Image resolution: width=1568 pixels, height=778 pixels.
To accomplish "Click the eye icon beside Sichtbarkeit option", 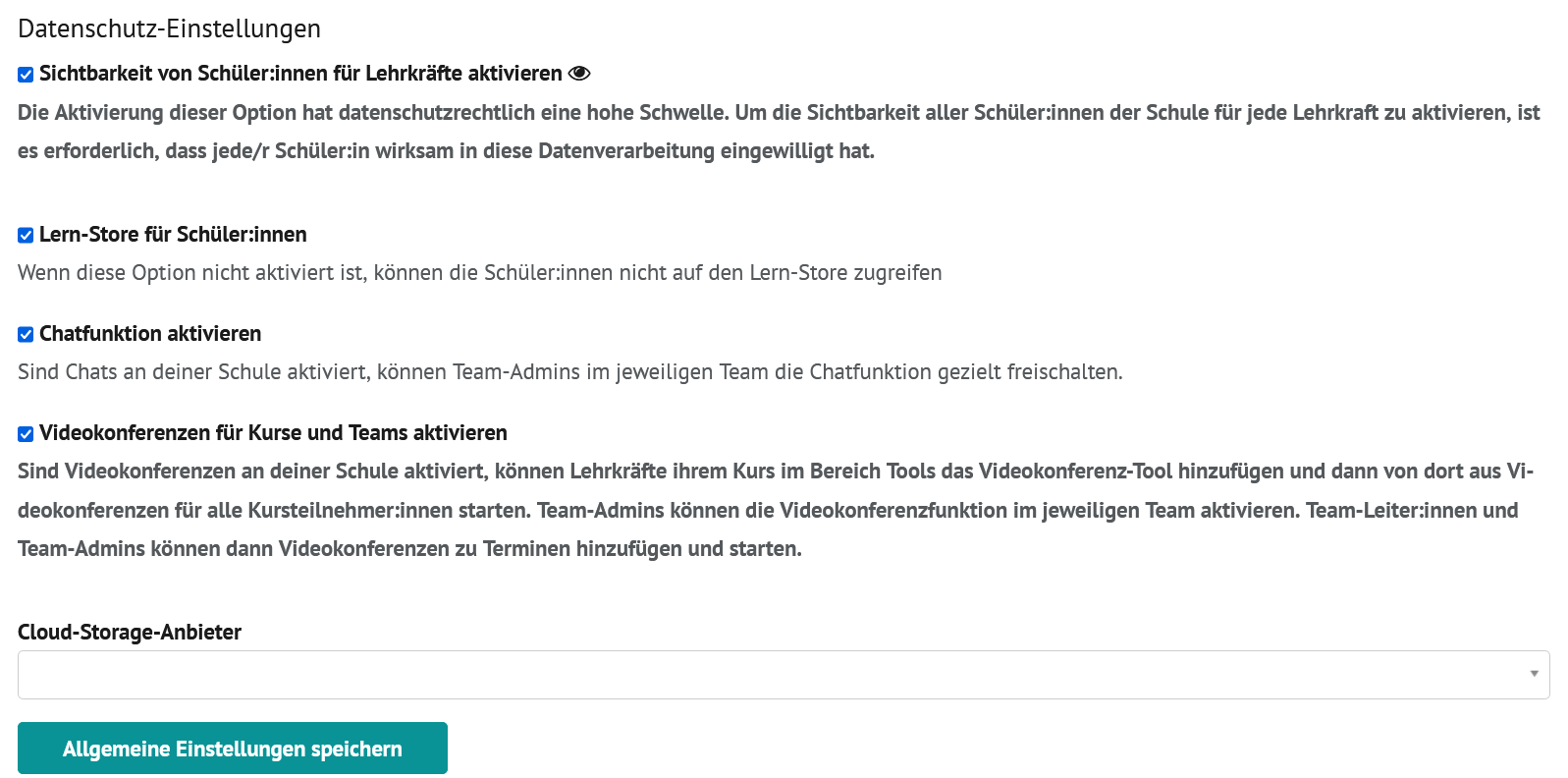I will click(579, 74).
